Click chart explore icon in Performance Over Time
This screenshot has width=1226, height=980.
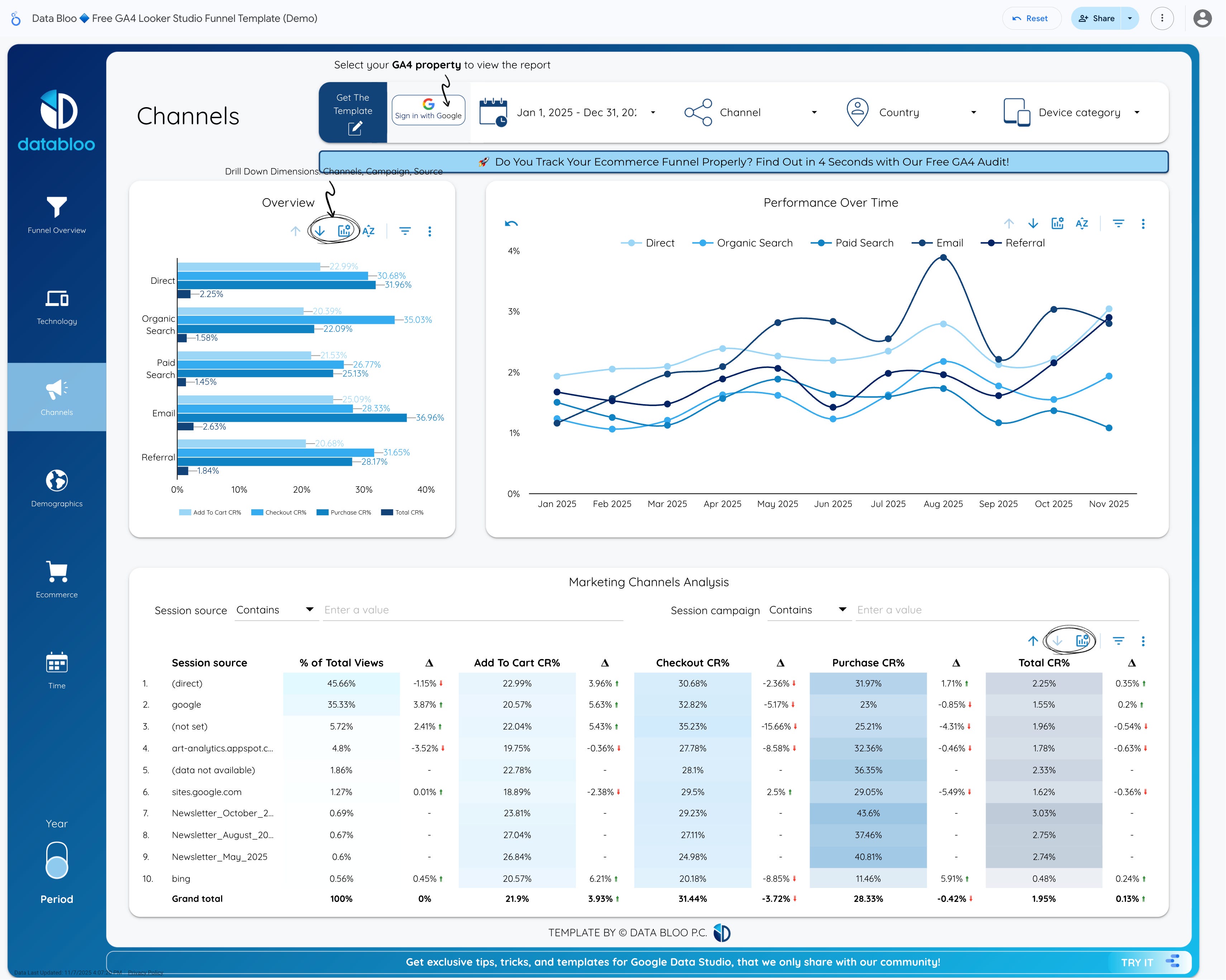click(x=1057, y=223)
